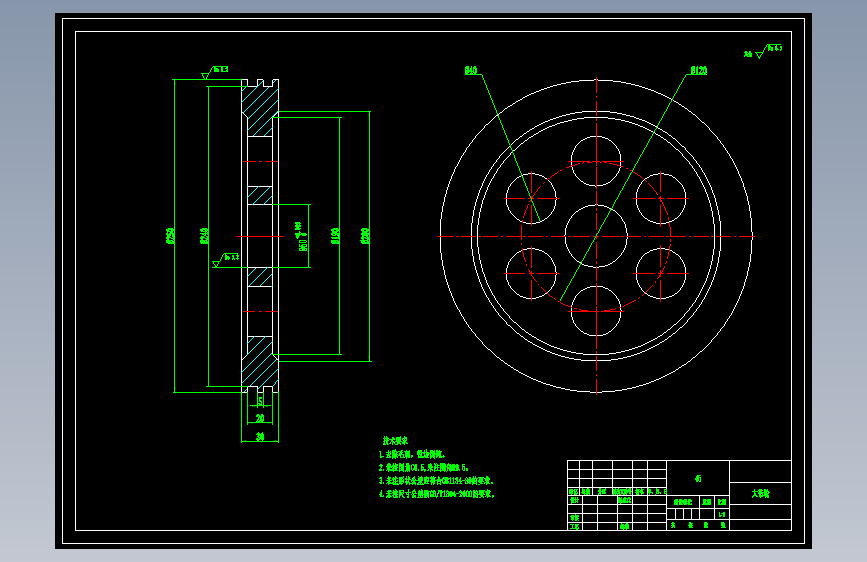
Task: Select the Ø190 diameter dimension text
Action: coord(335,236)
